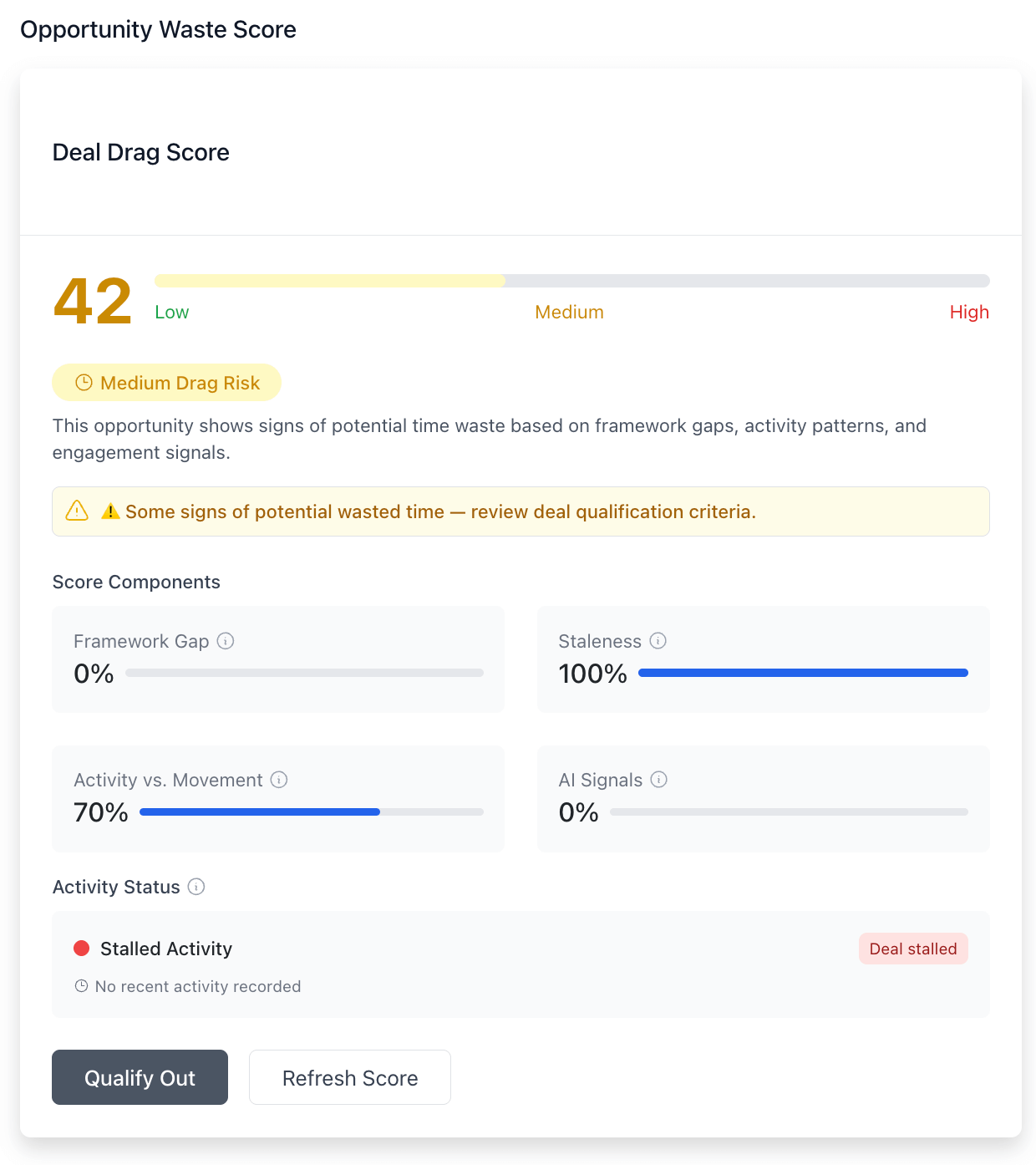
Task: View the Staleness info icon
Action: click(x=658, y=641)
